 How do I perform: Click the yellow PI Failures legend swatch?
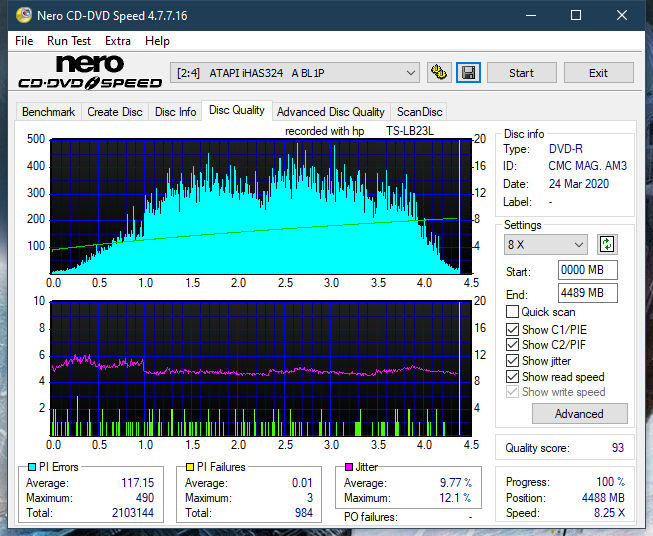coord(190,467)
